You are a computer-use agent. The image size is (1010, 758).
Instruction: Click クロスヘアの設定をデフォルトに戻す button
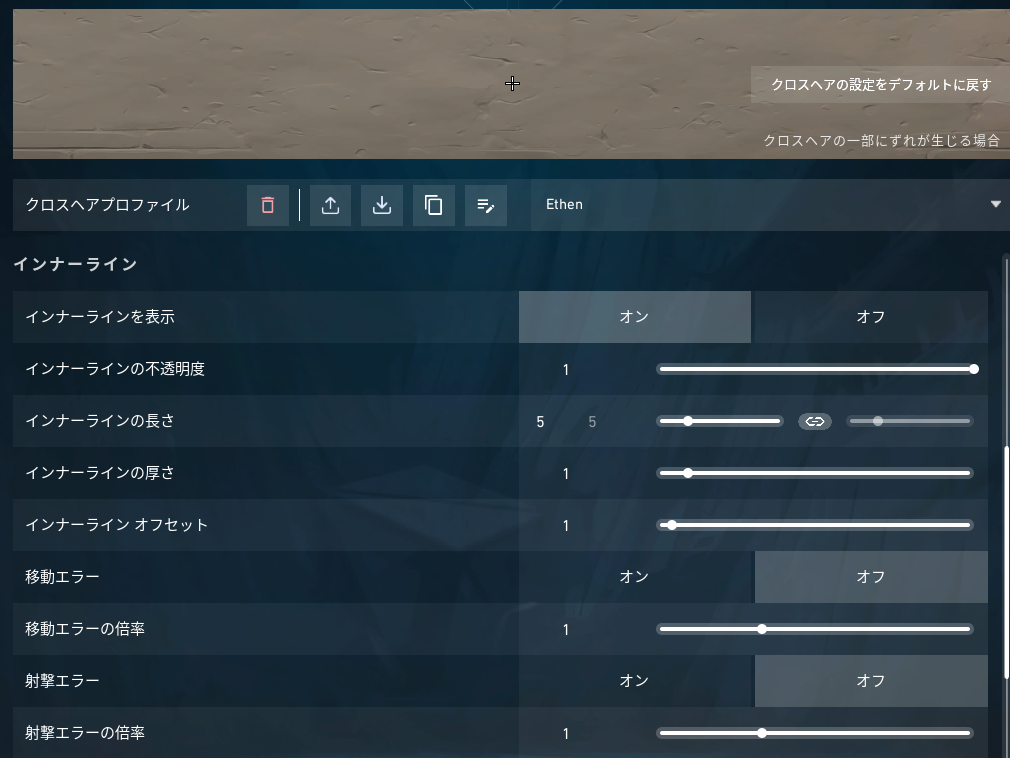coord(881,84)
